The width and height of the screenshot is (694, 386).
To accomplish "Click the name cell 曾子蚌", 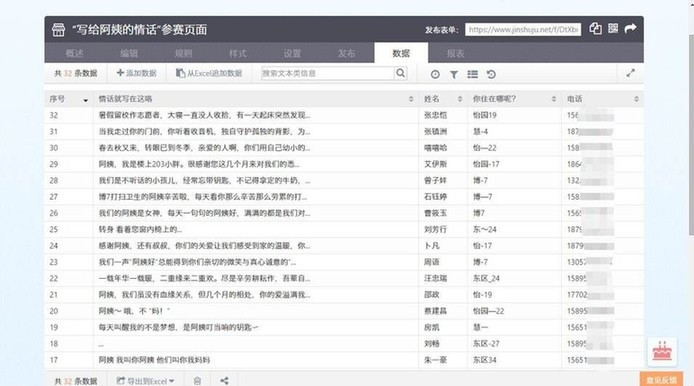I will 436,181.
